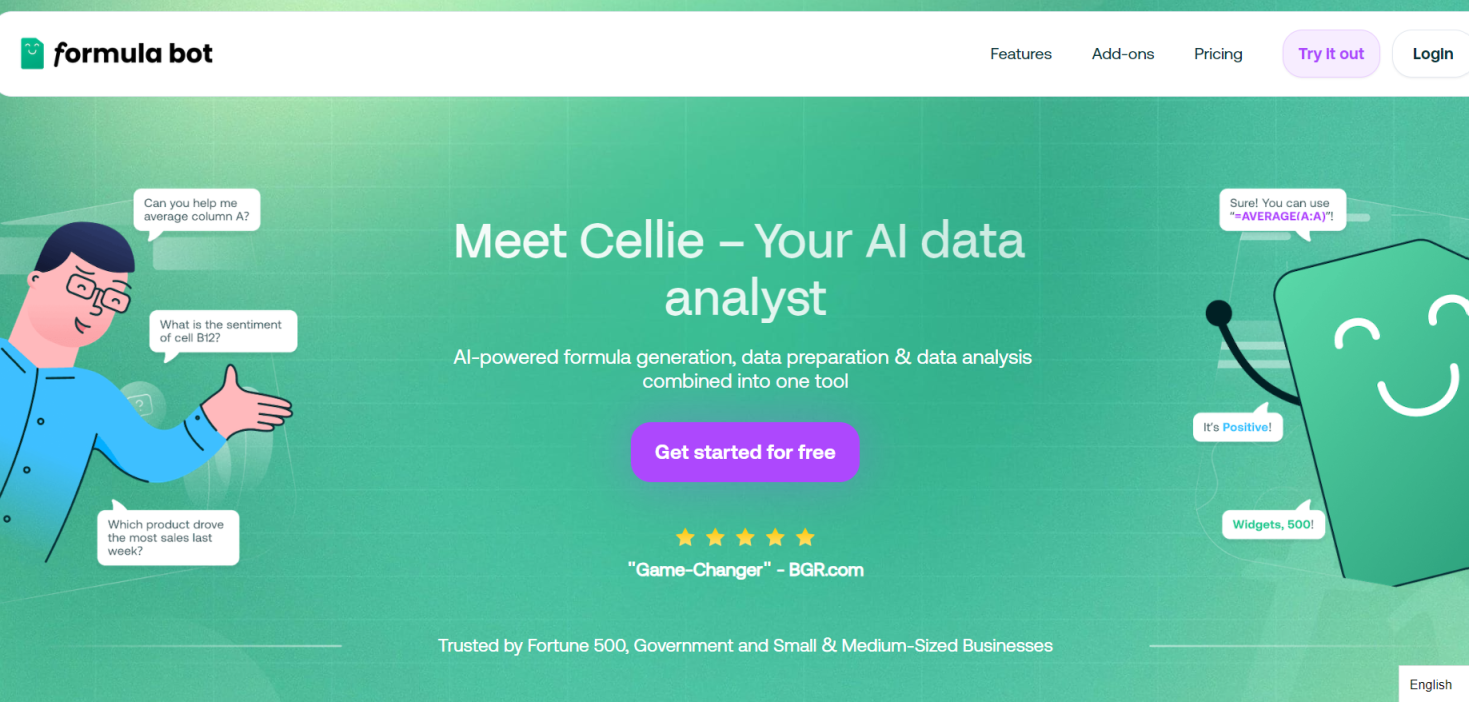Image resolution: width=1469 pixels, height=702 pixels.
Task: Click the '=AVERAGE(A:A)' speech bubble
Action: tap(1282, 209)
